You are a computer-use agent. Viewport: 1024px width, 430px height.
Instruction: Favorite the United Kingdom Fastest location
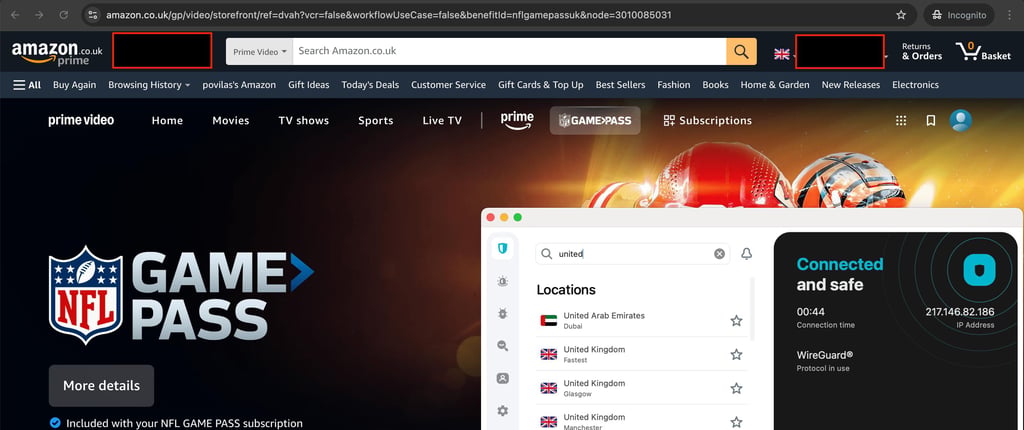point(736,354)
